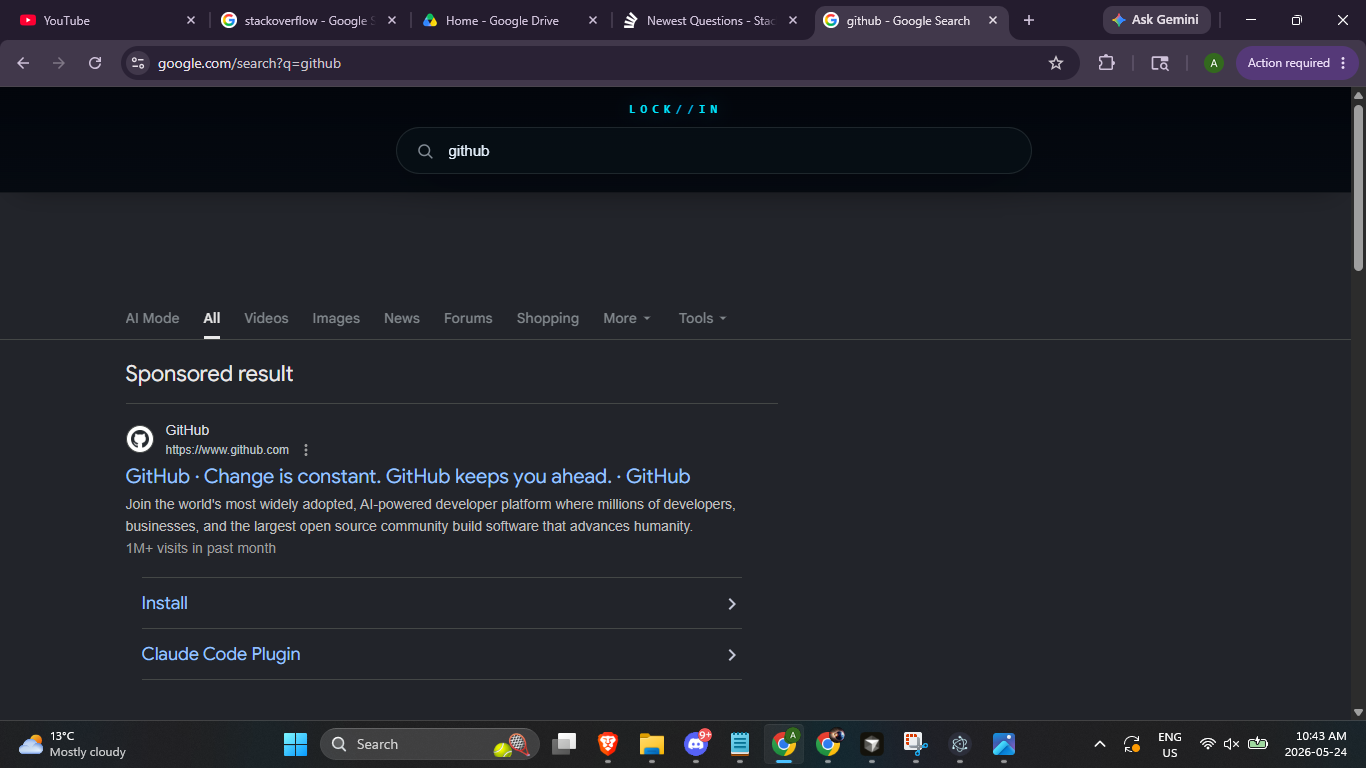Viewport: 1366px width, 768px height.
Task: Click the Windows taskbar Search box
Action: click(x=430, y=744)
